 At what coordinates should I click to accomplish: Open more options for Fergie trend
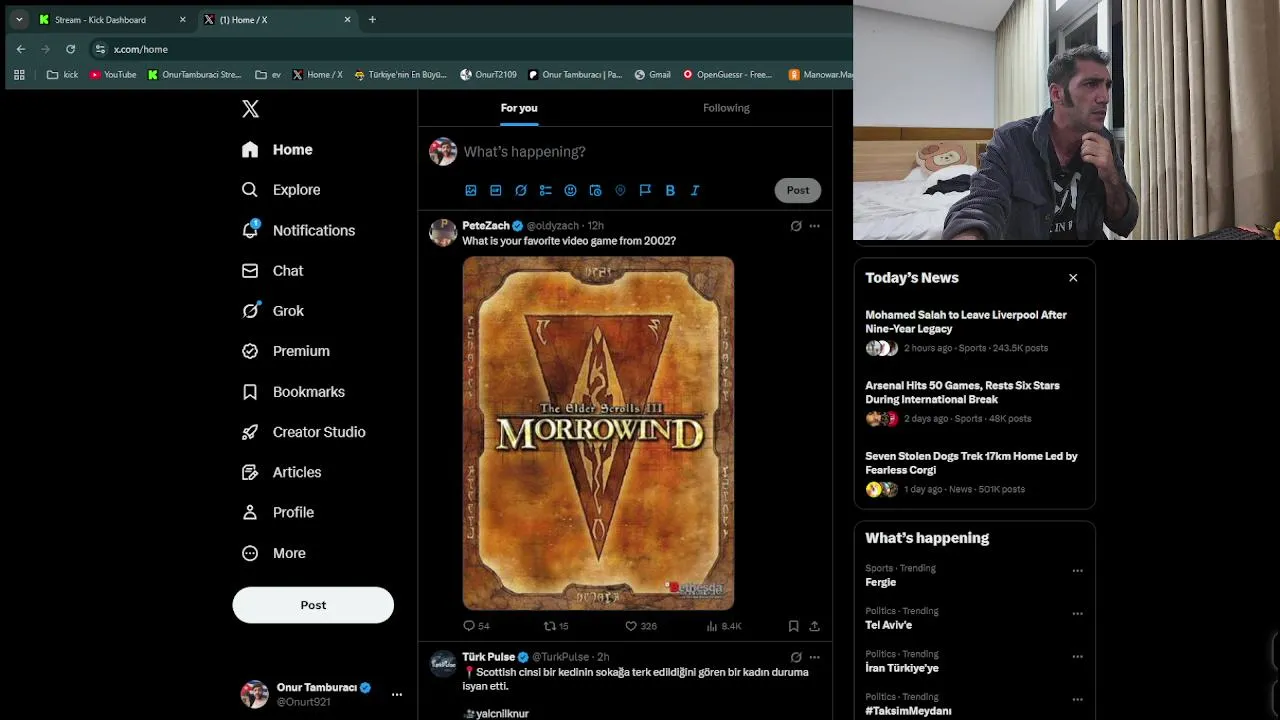[x=1077, y=571]
